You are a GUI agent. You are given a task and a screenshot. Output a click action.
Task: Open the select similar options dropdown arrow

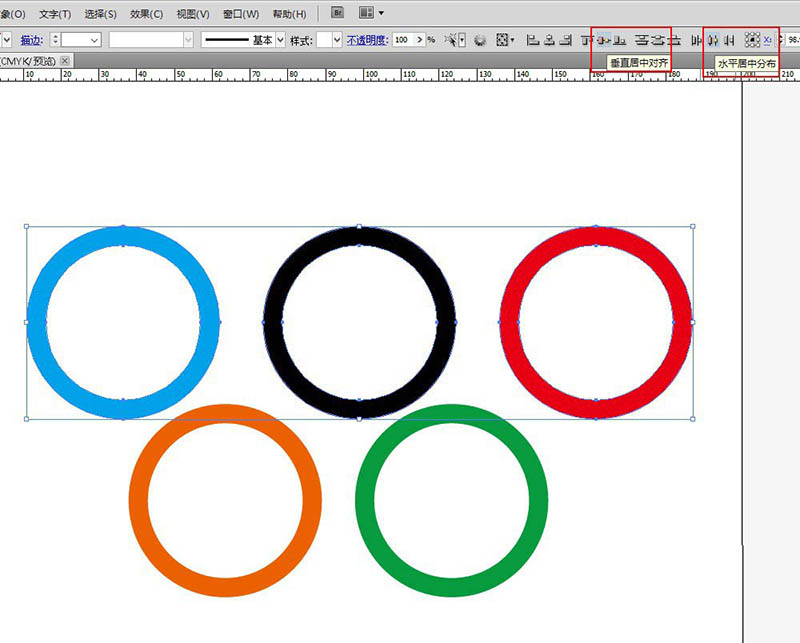point(462,40)
